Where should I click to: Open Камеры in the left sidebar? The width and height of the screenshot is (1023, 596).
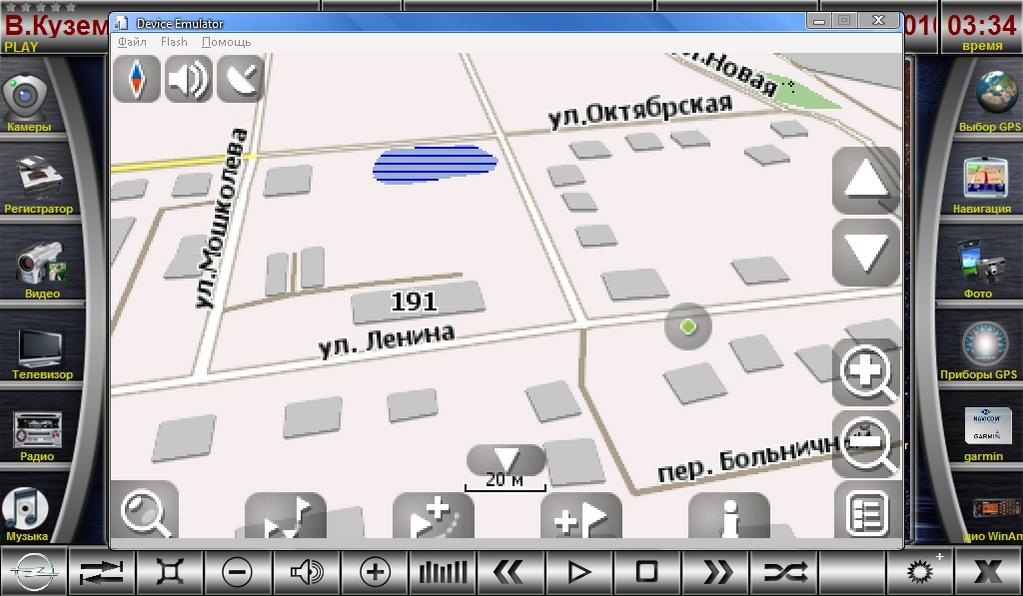29,103
